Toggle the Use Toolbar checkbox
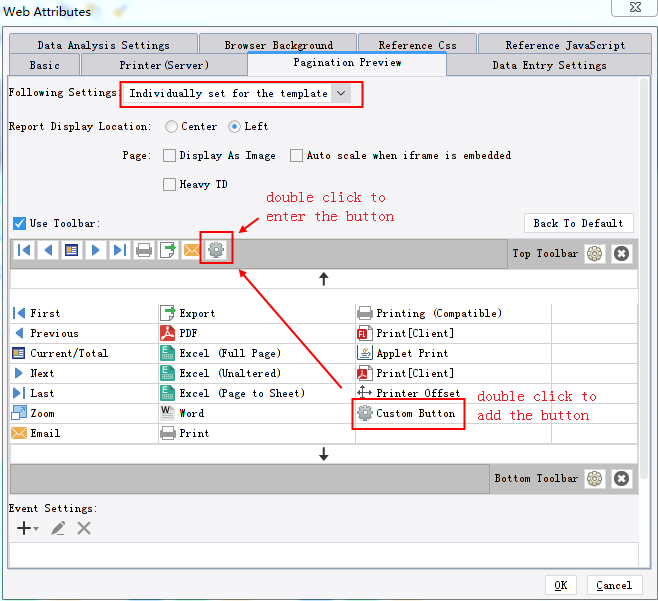Image resolution: width=658 pixels, height=601 pixels. tap(19, 223)
